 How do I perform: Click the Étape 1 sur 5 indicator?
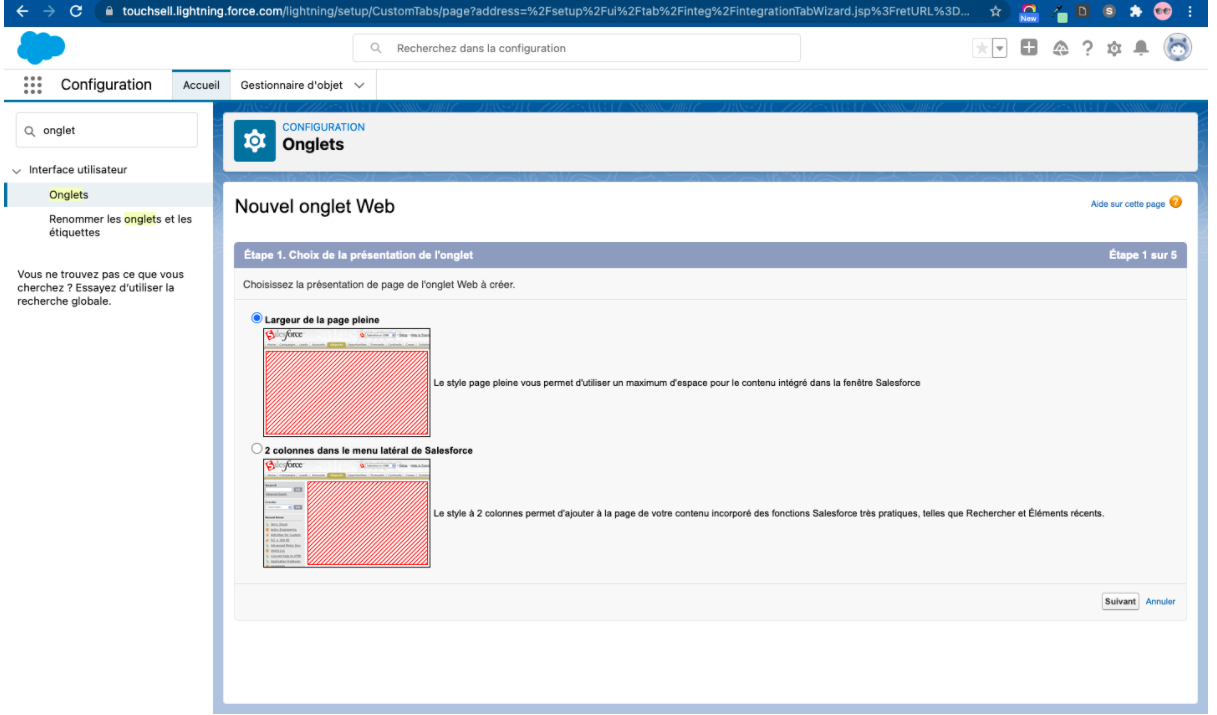1143,255
